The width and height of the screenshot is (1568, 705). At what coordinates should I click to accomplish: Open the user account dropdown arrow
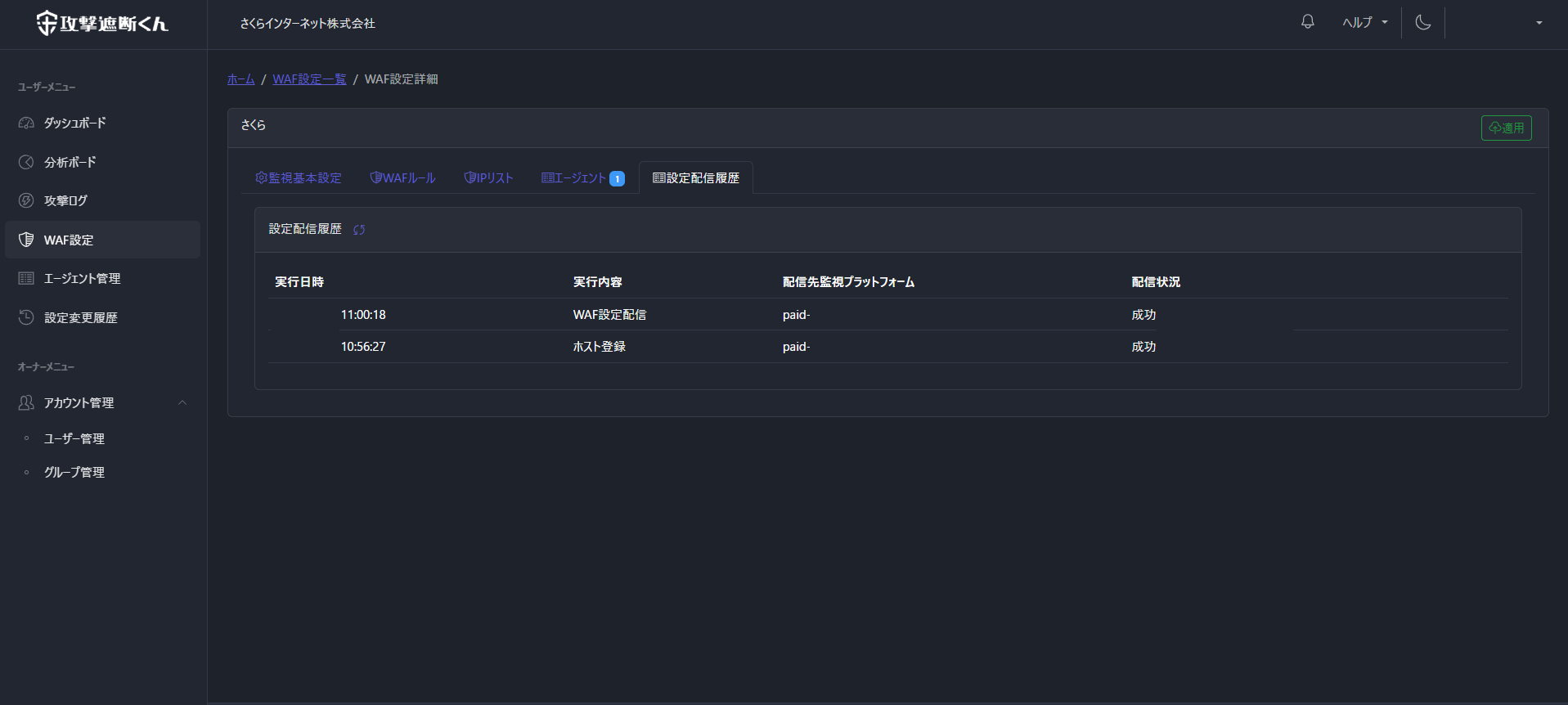(x=1539, y=23)
